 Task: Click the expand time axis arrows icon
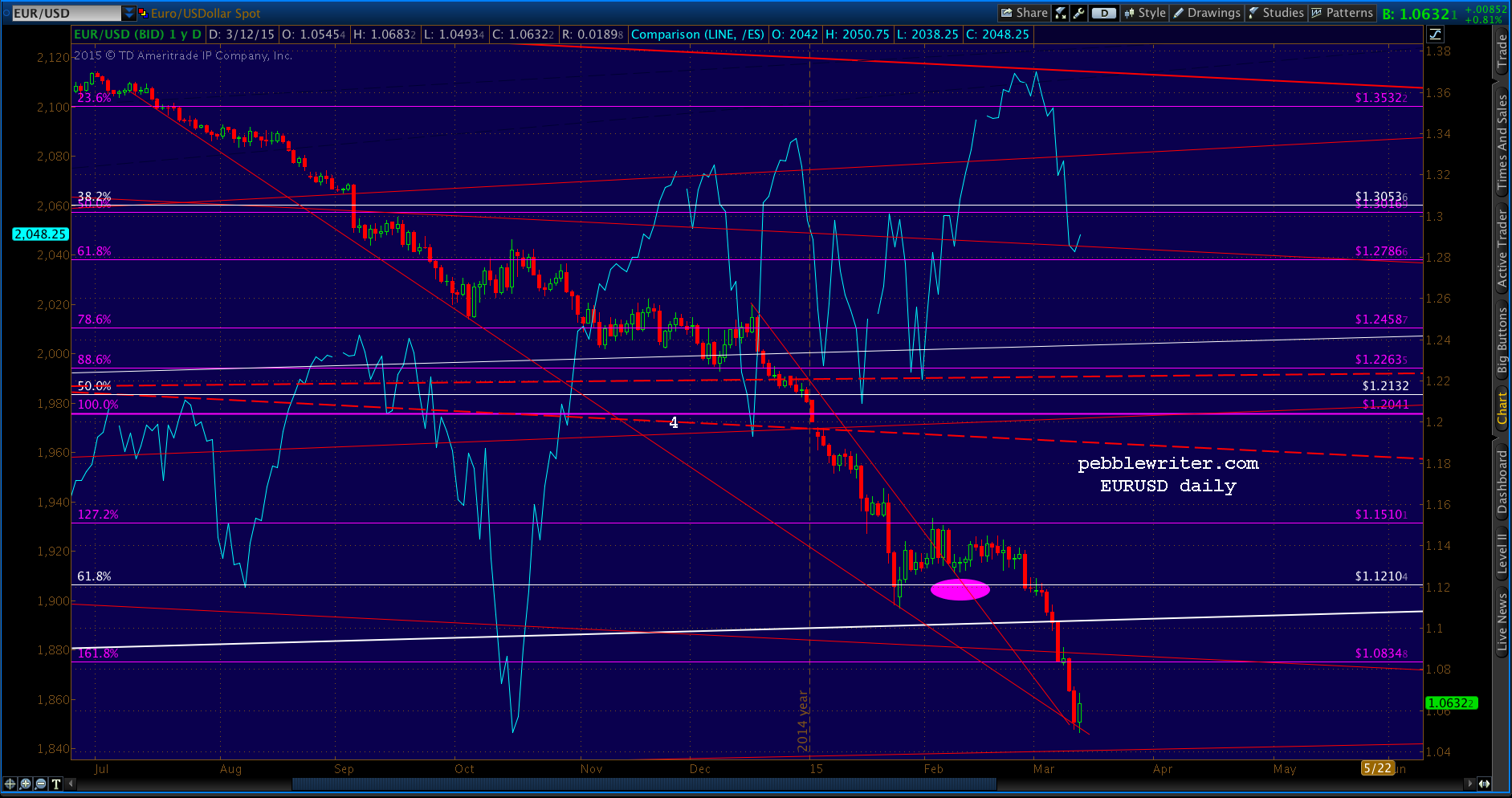pyautogui.click(x=1484, y=784)
